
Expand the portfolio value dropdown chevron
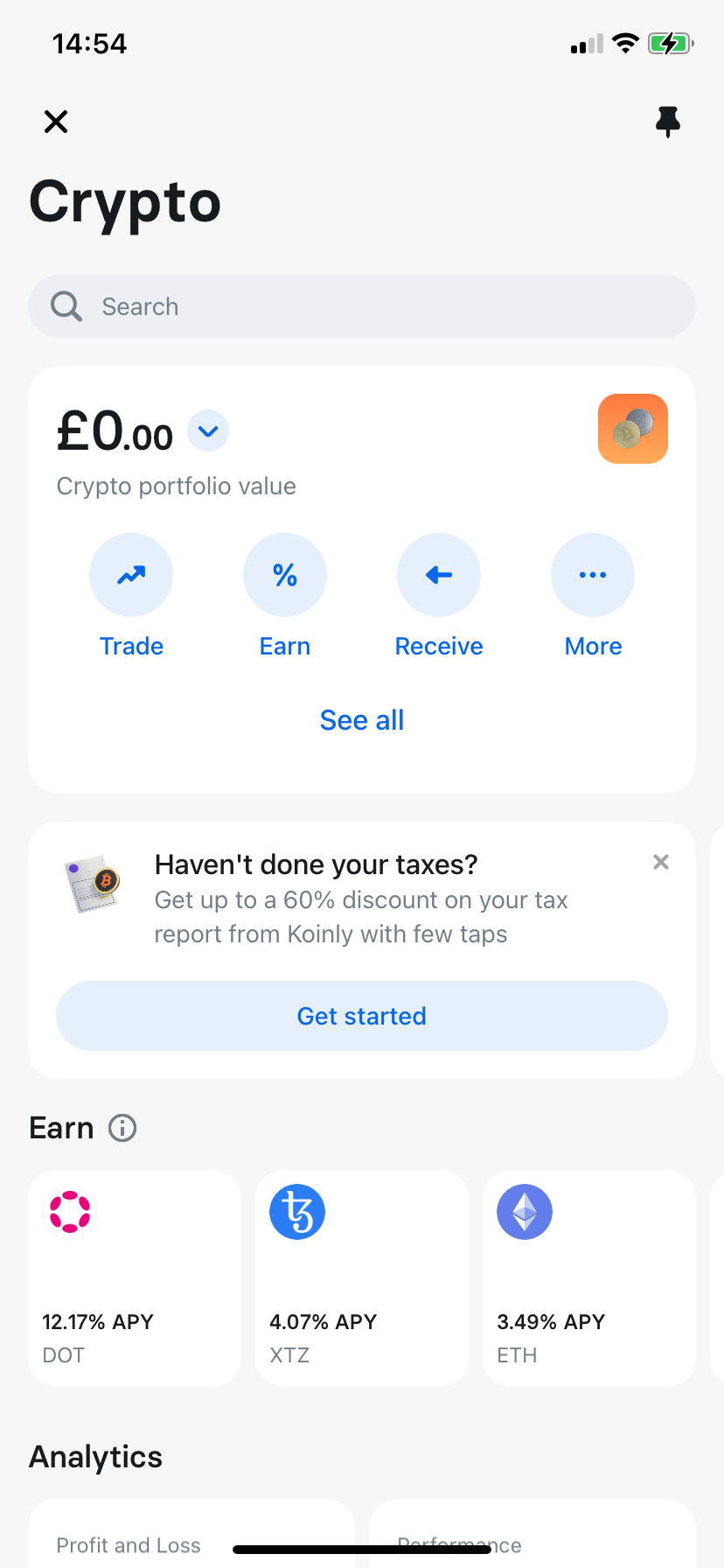(208, 431)
